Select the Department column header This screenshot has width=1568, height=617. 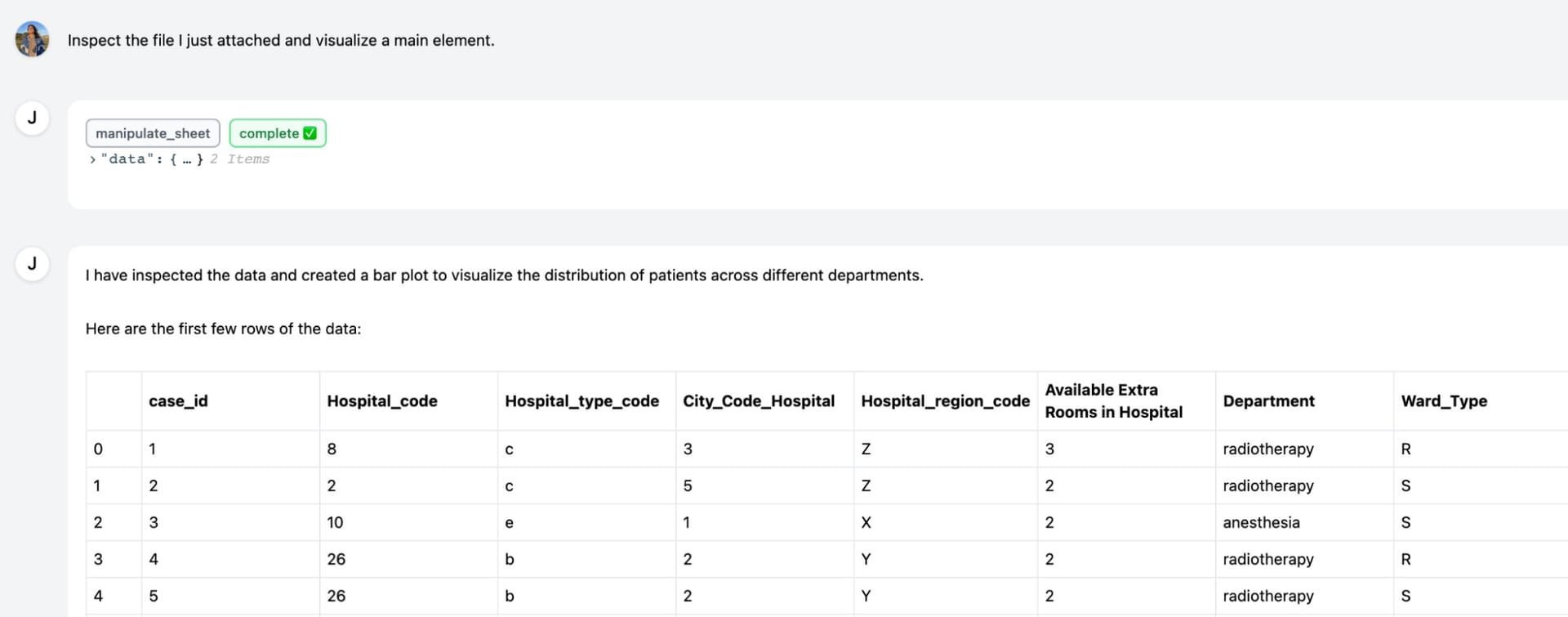(1304, 401)
